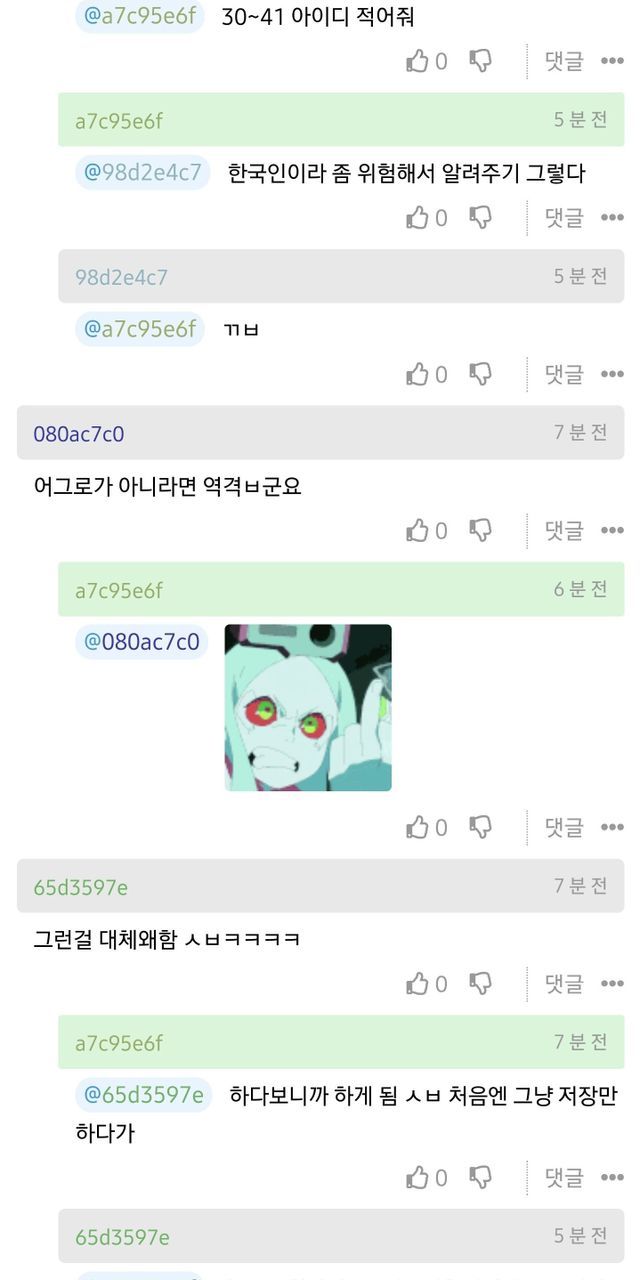Image resolution: width=640 pixels, height=1280 pixels.
Task: Dislike the 'ㄲㅂ' comment
Action: click(x=481, y=374)
